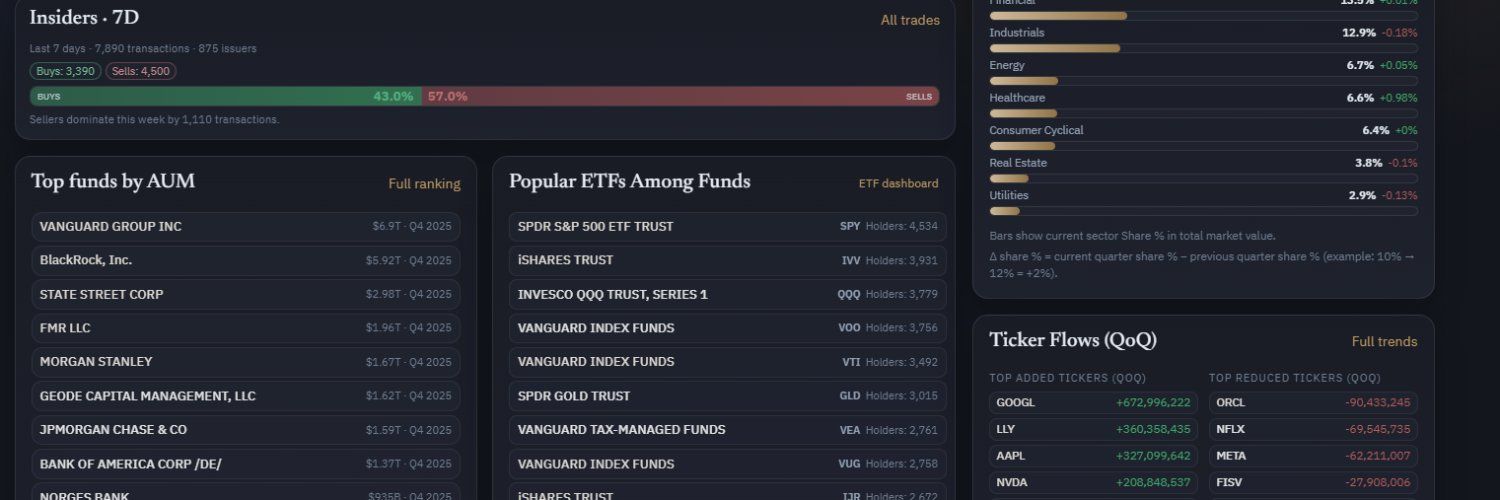
Task: Click the GOOGL top added ticker
Action: click(1093, 403)
